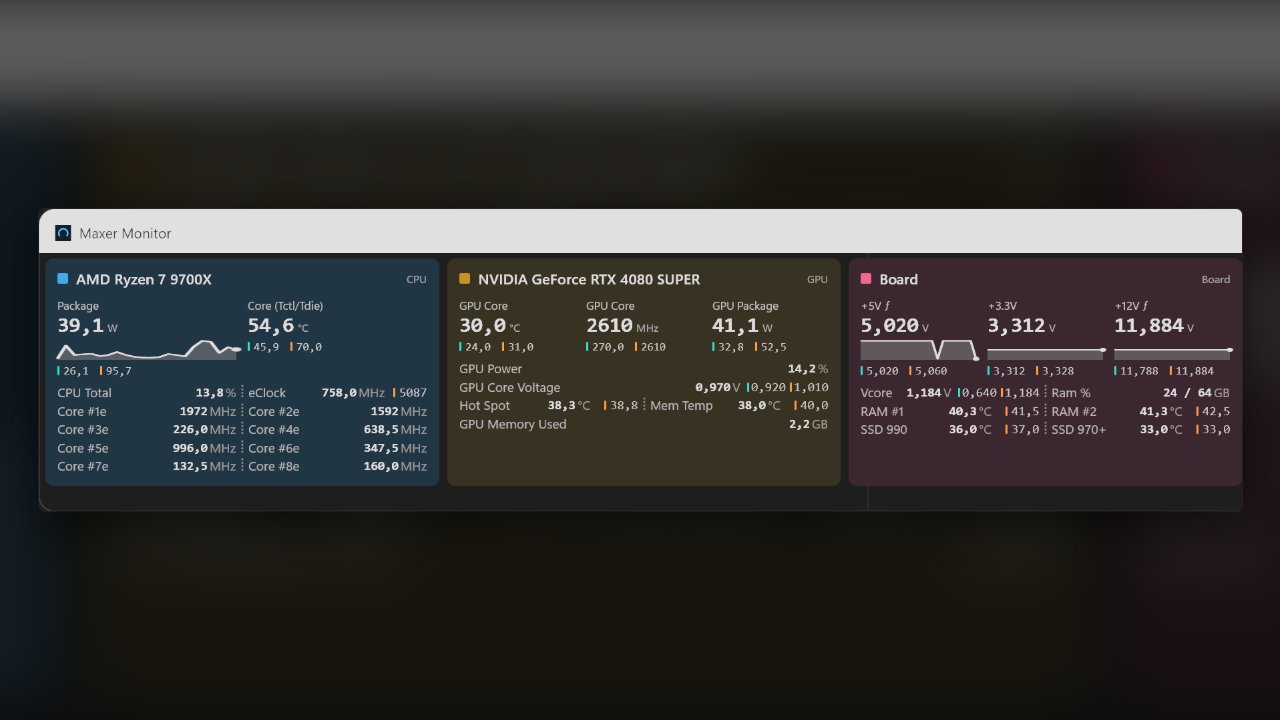Select the Core (Tctl/Tdie) 54,6 °C reading
Image resolution: width=1280 pixels, height=720 pixels.
point(278,326)
